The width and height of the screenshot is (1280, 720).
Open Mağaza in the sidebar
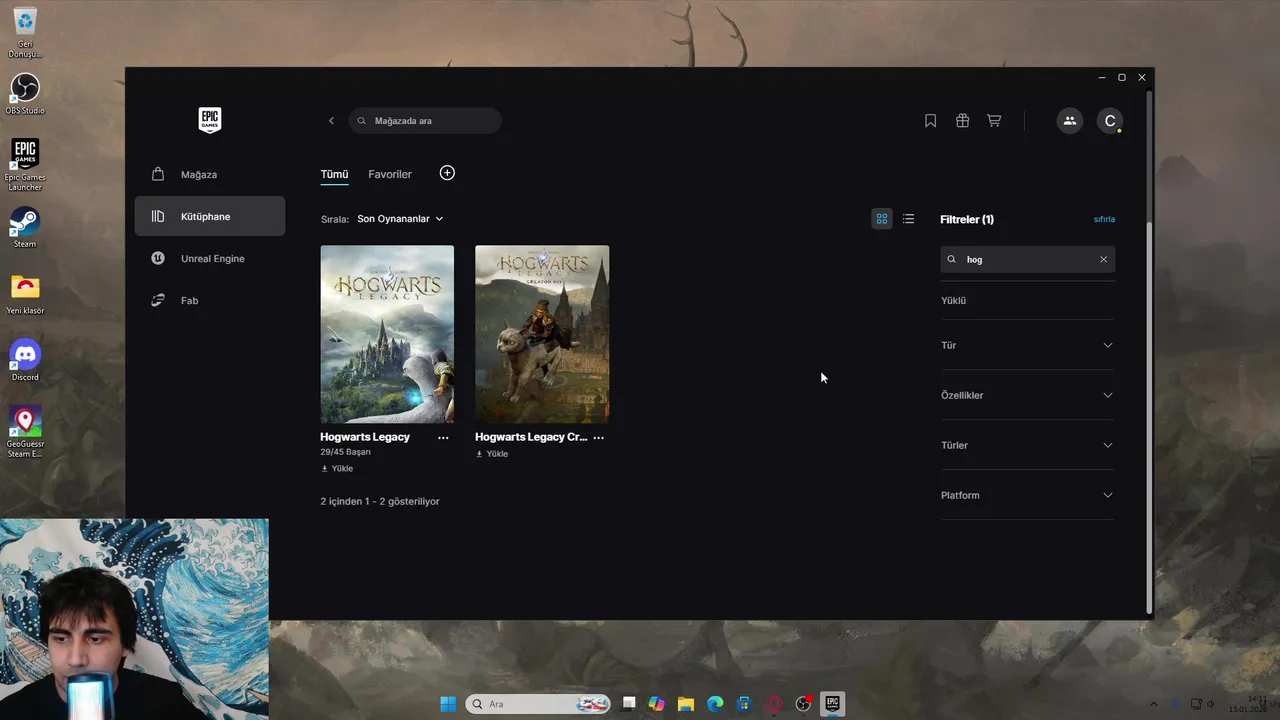point(210,174)
